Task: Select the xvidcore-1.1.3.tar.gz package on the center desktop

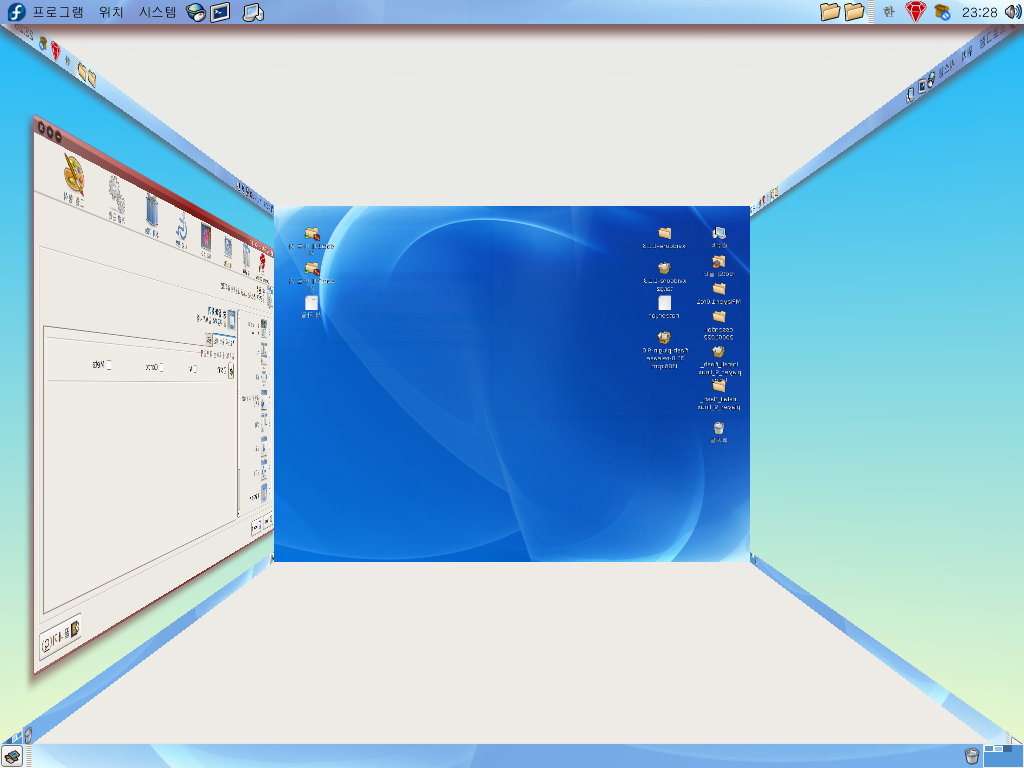Action: coord(664,275)
